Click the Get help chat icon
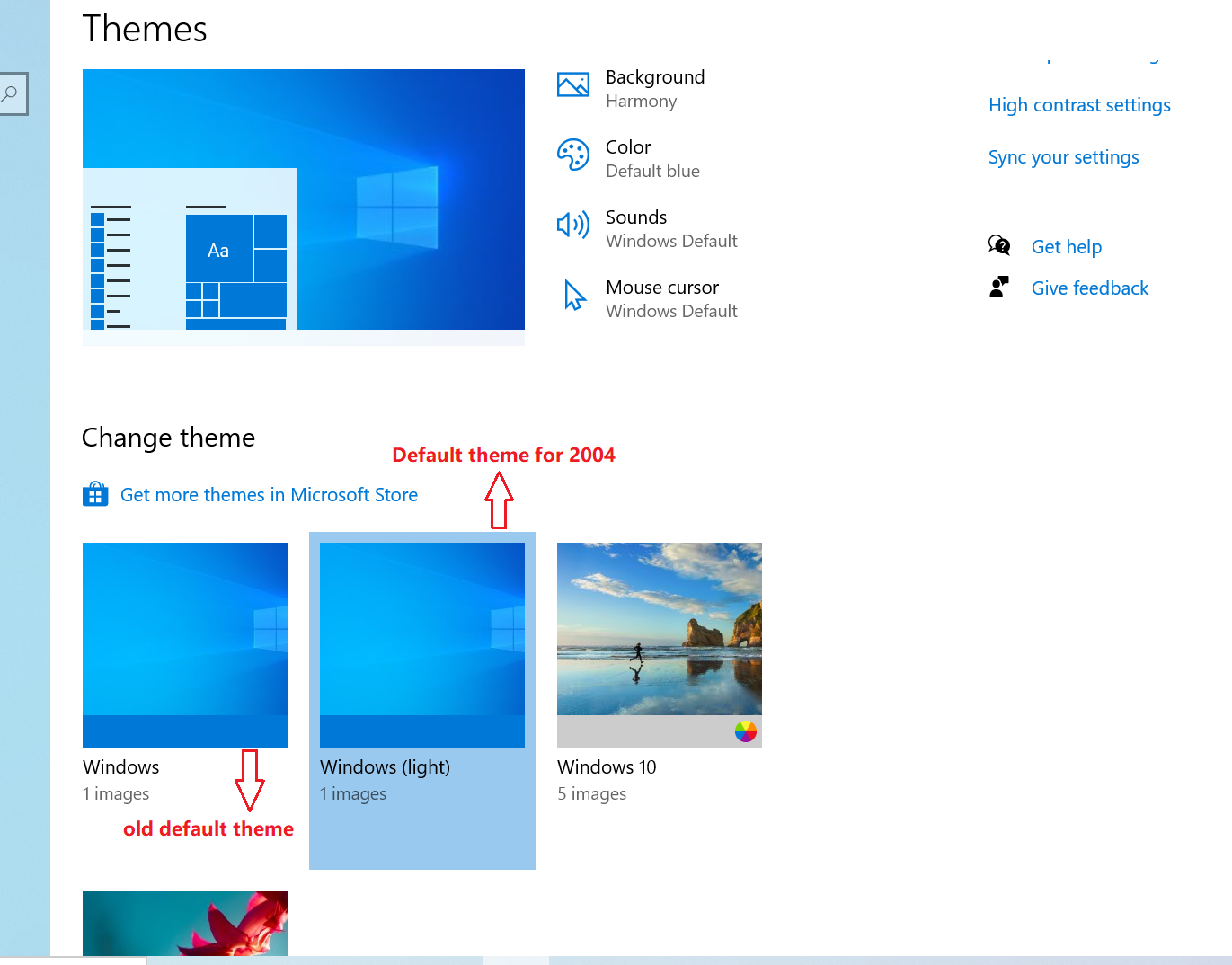 (999, 245)
